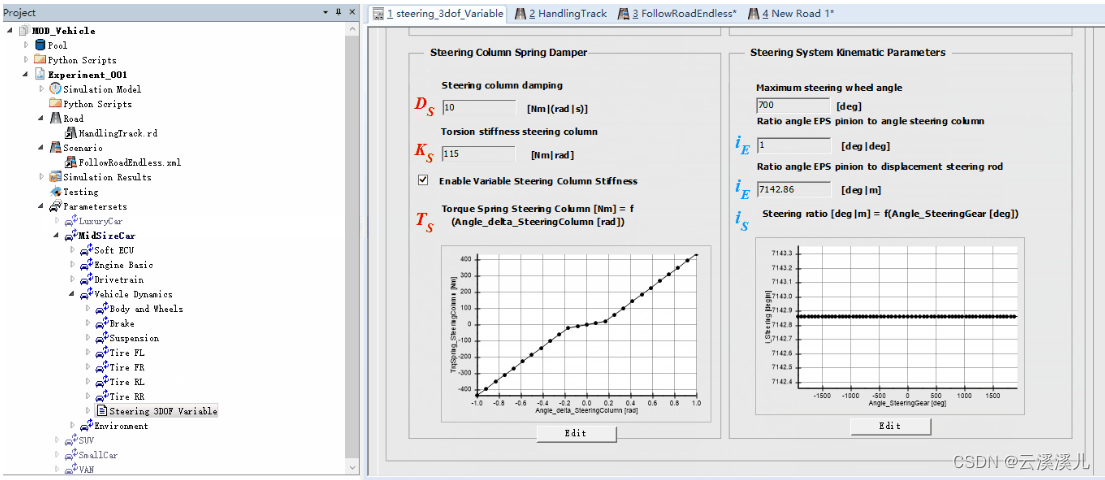Screen dimensions: 1105x480
Task: Pin the Project panel with pushpin icon
Action: point(338,13)
